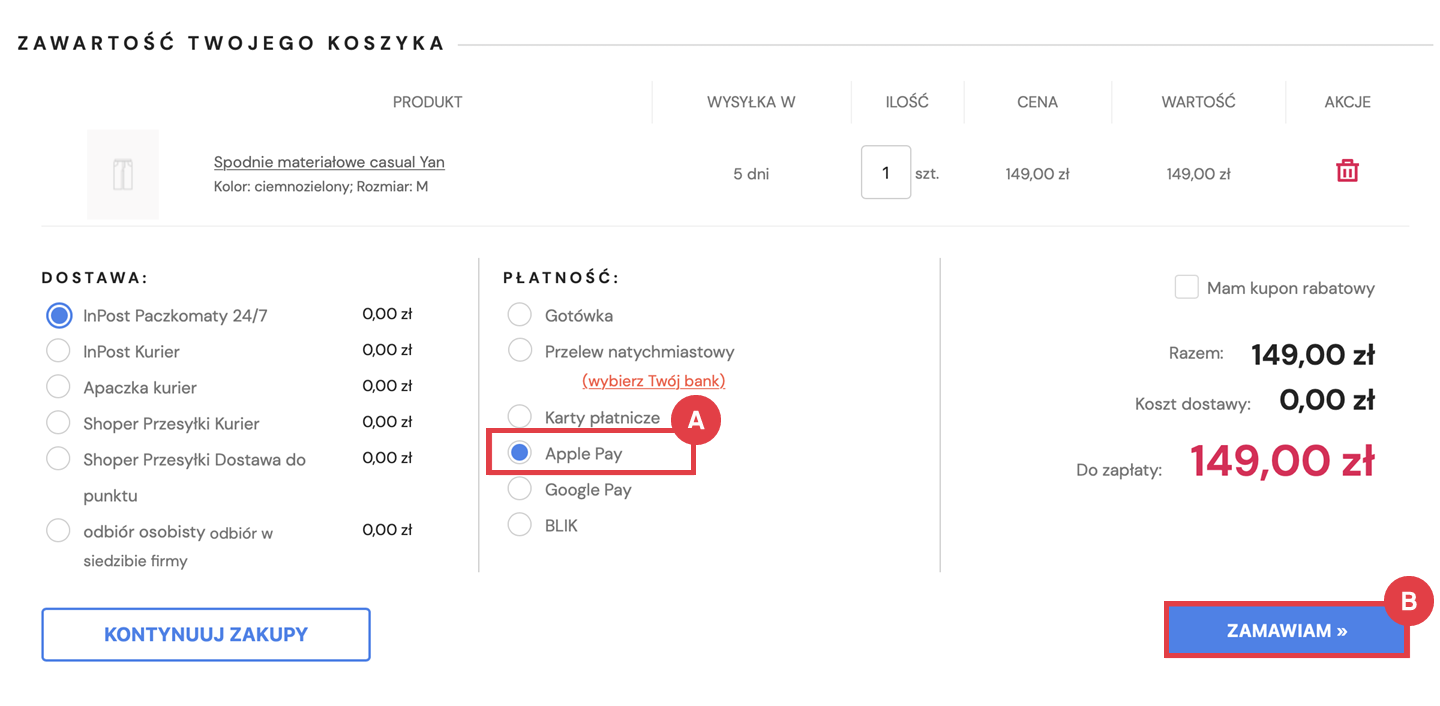Click the Kolor: ciemnozielony; Rozmiar: M text

click(321, 186)
